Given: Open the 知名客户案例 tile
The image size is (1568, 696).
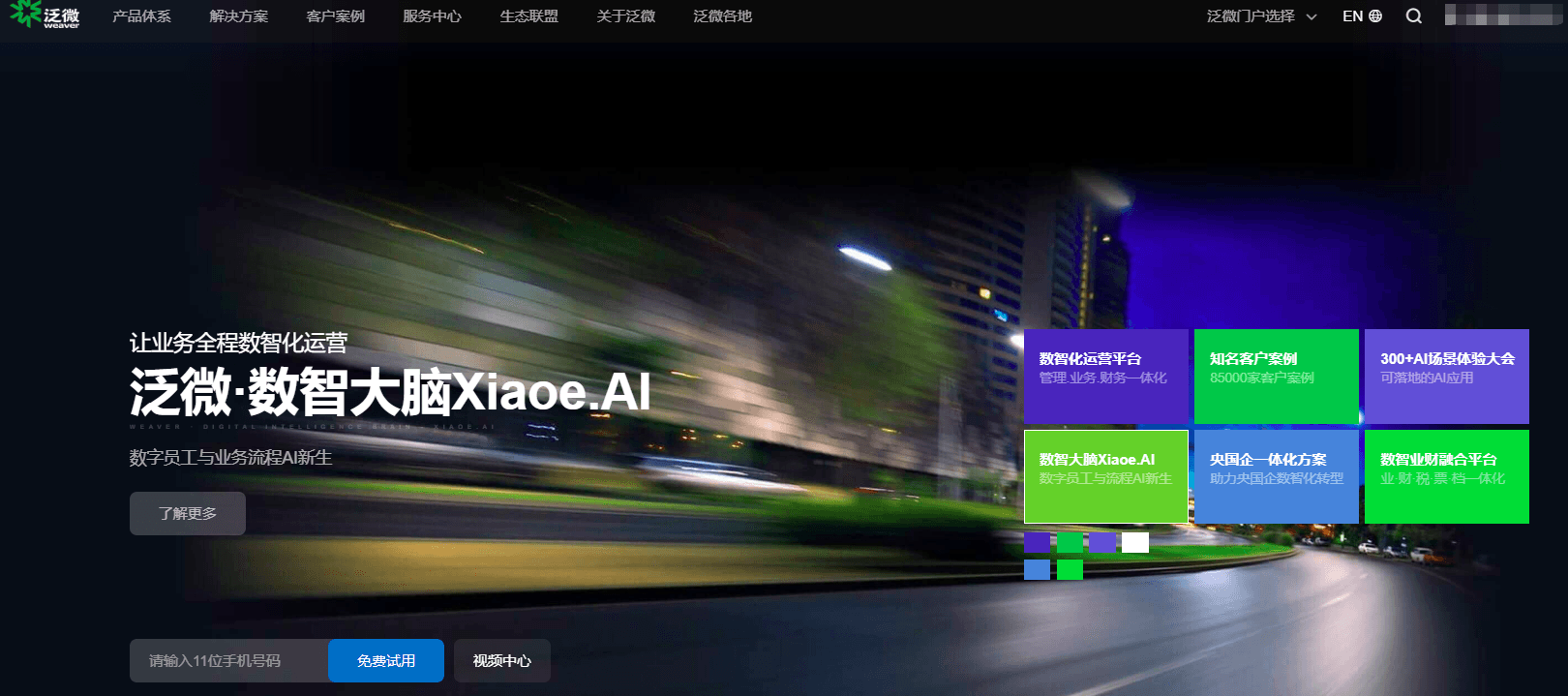Looking at the screenshot, I should tap(1277, 377).
